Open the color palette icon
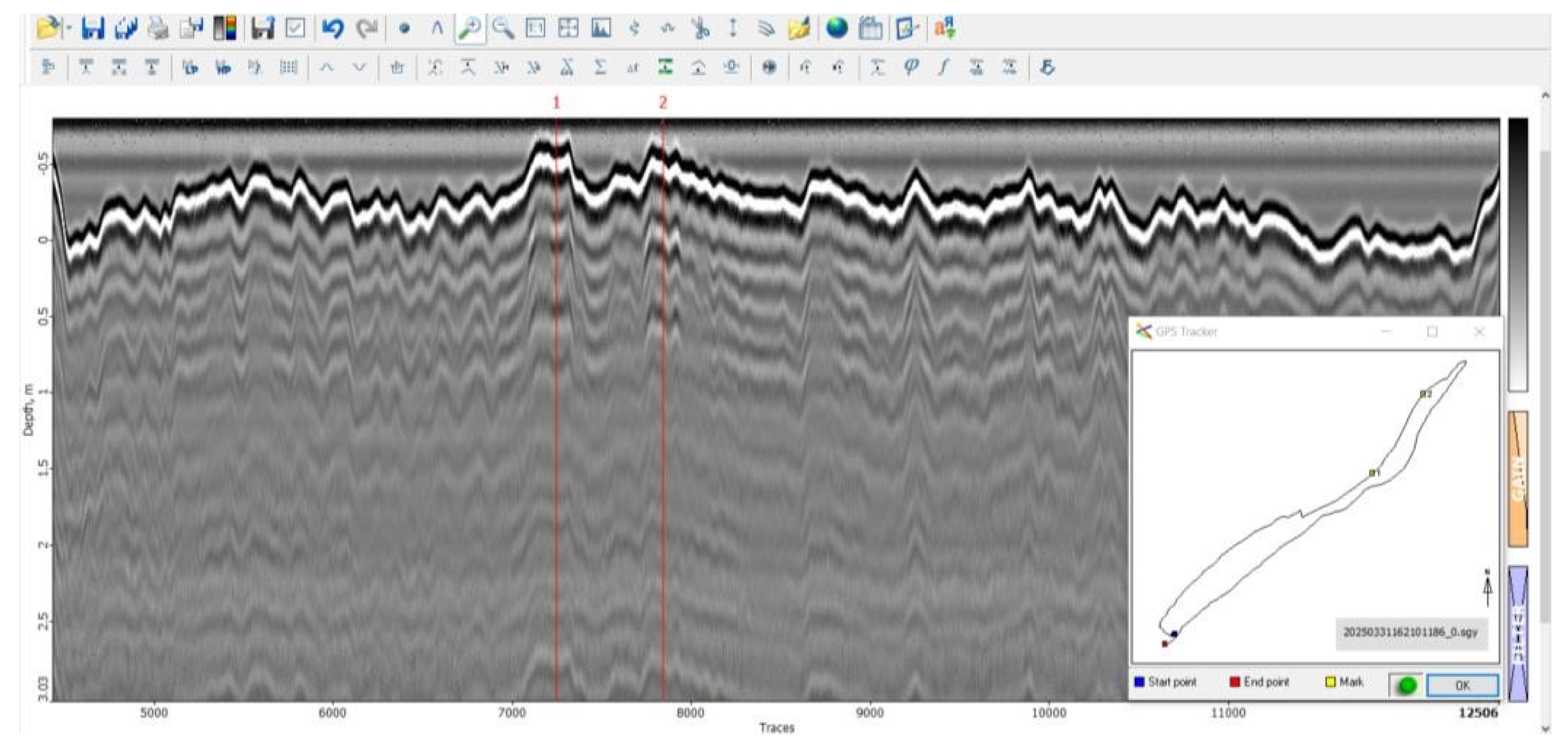Viewport: 1568px width, 754px height. tap(225, 28)
